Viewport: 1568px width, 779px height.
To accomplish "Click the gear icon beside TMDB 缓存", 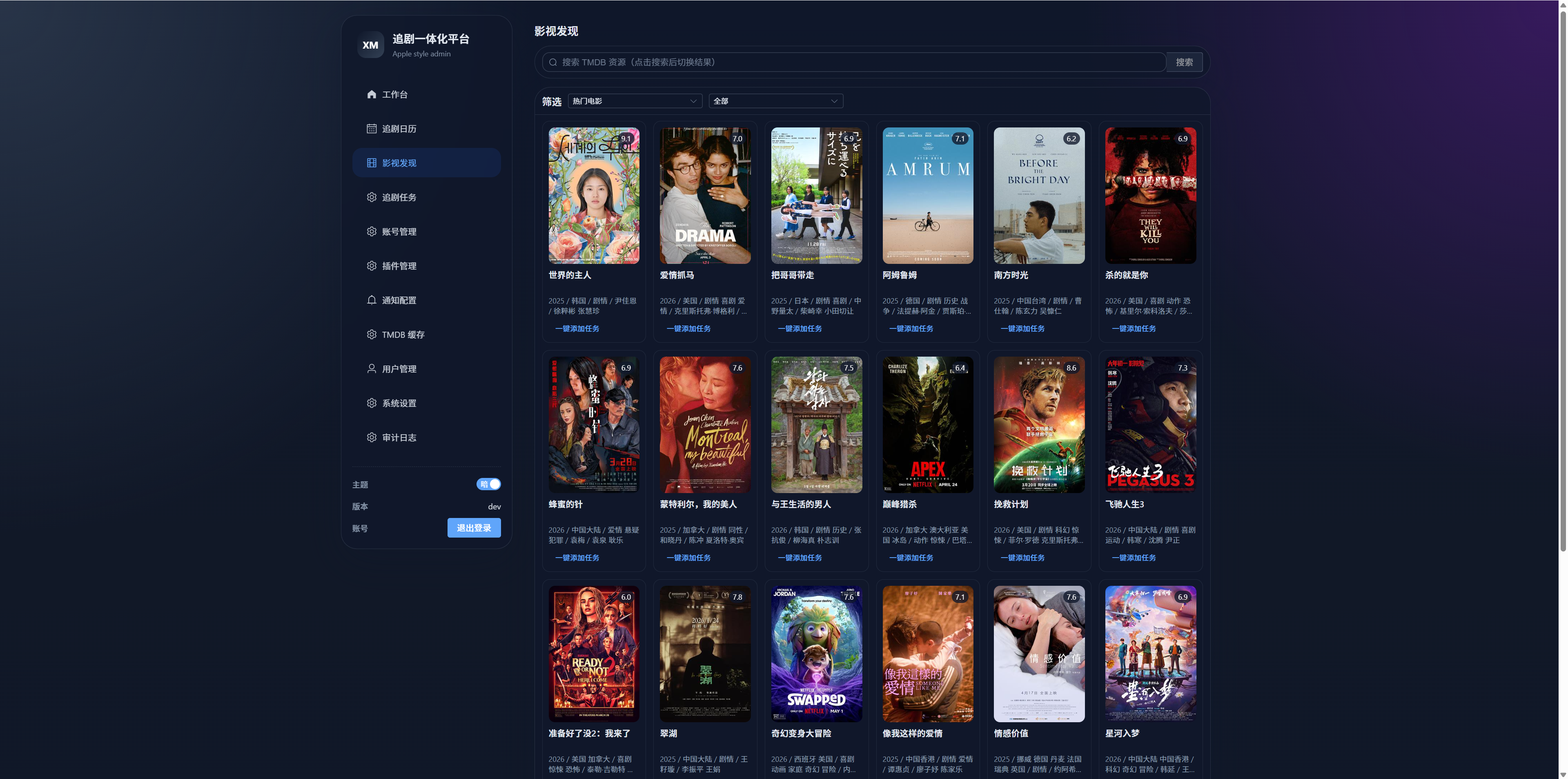I will click(371, 335).
